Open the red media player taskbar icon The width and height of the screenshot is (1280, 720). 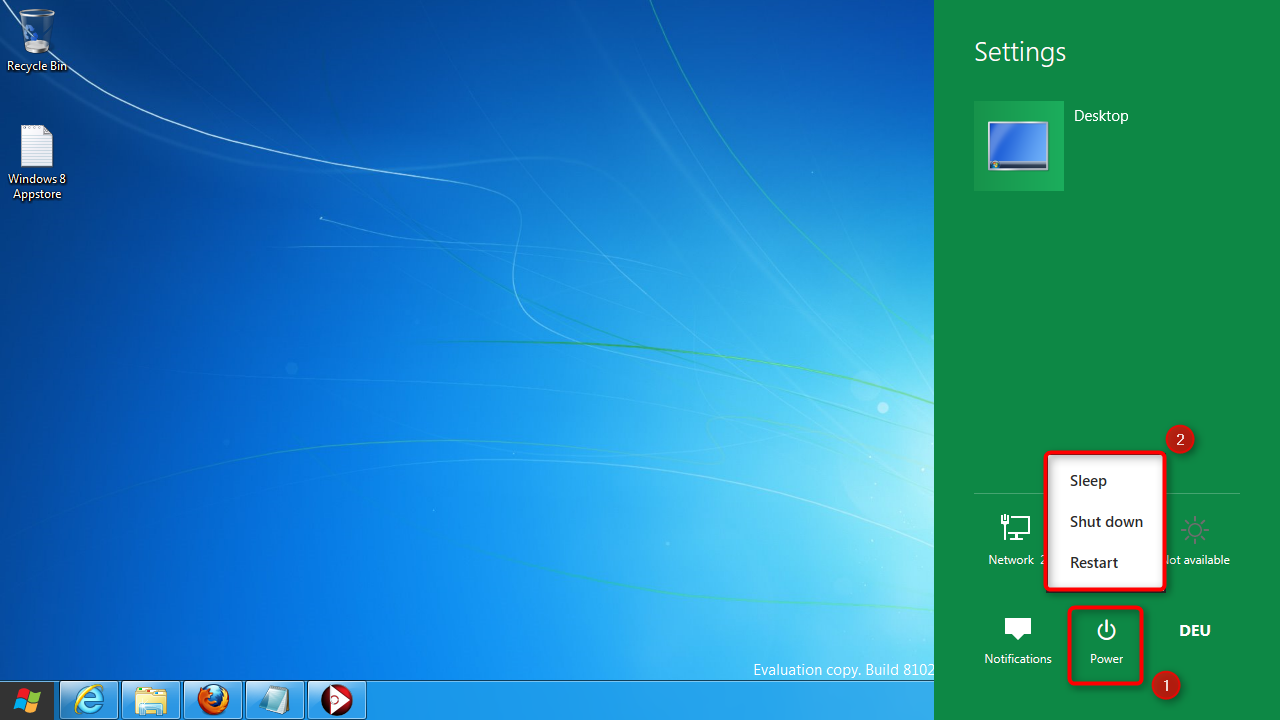pos(336,700)
